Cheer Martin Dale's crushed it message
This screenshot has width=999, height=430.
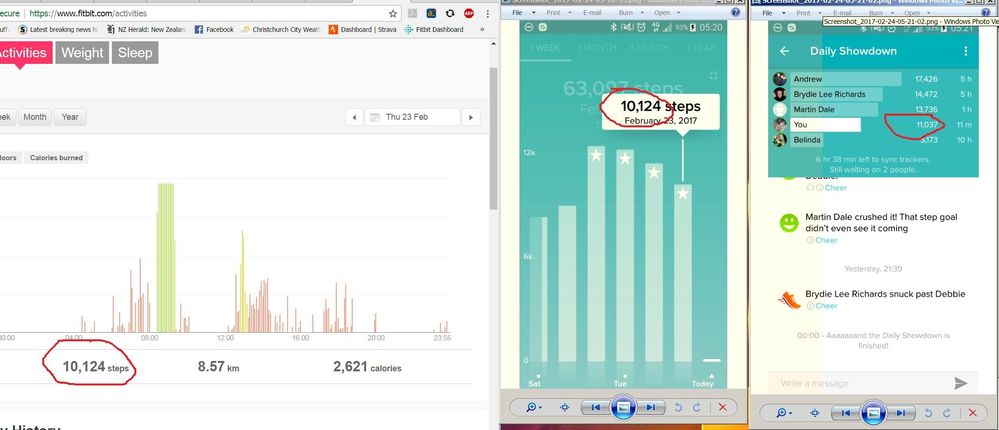[x=822, y=240]
